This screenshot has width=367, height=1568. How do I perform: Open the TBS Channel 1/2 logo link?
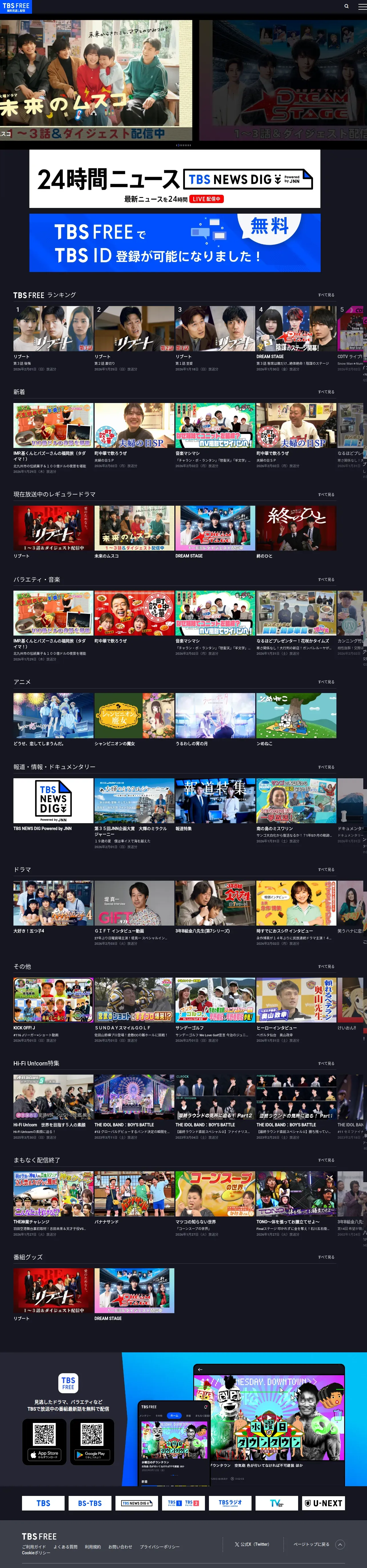point(183,1503)
